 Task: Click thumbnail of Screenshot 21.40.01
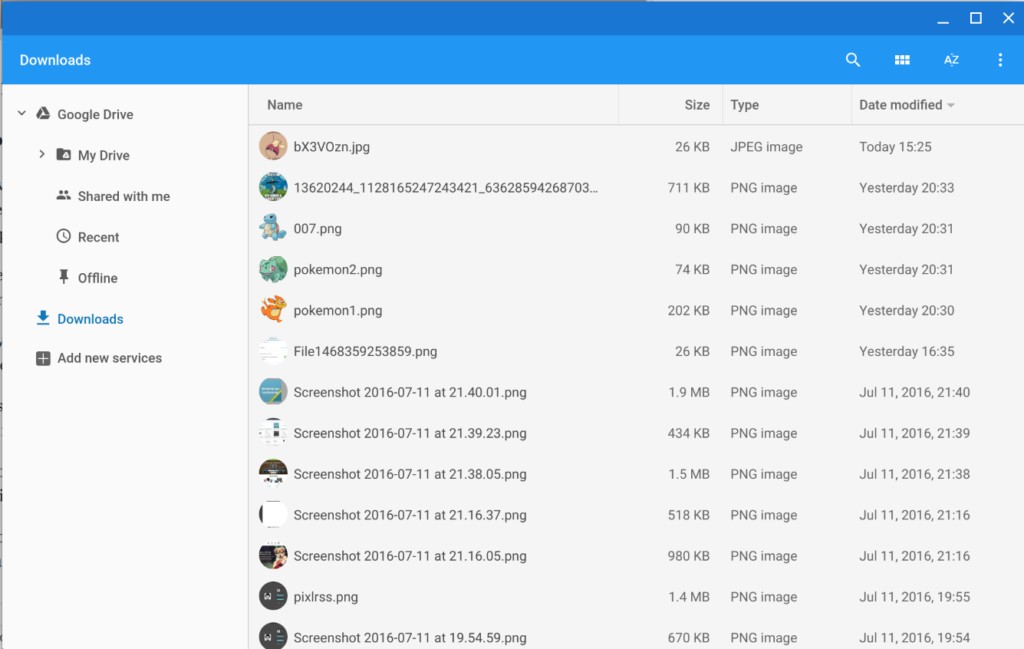click(x=273, y=392)
